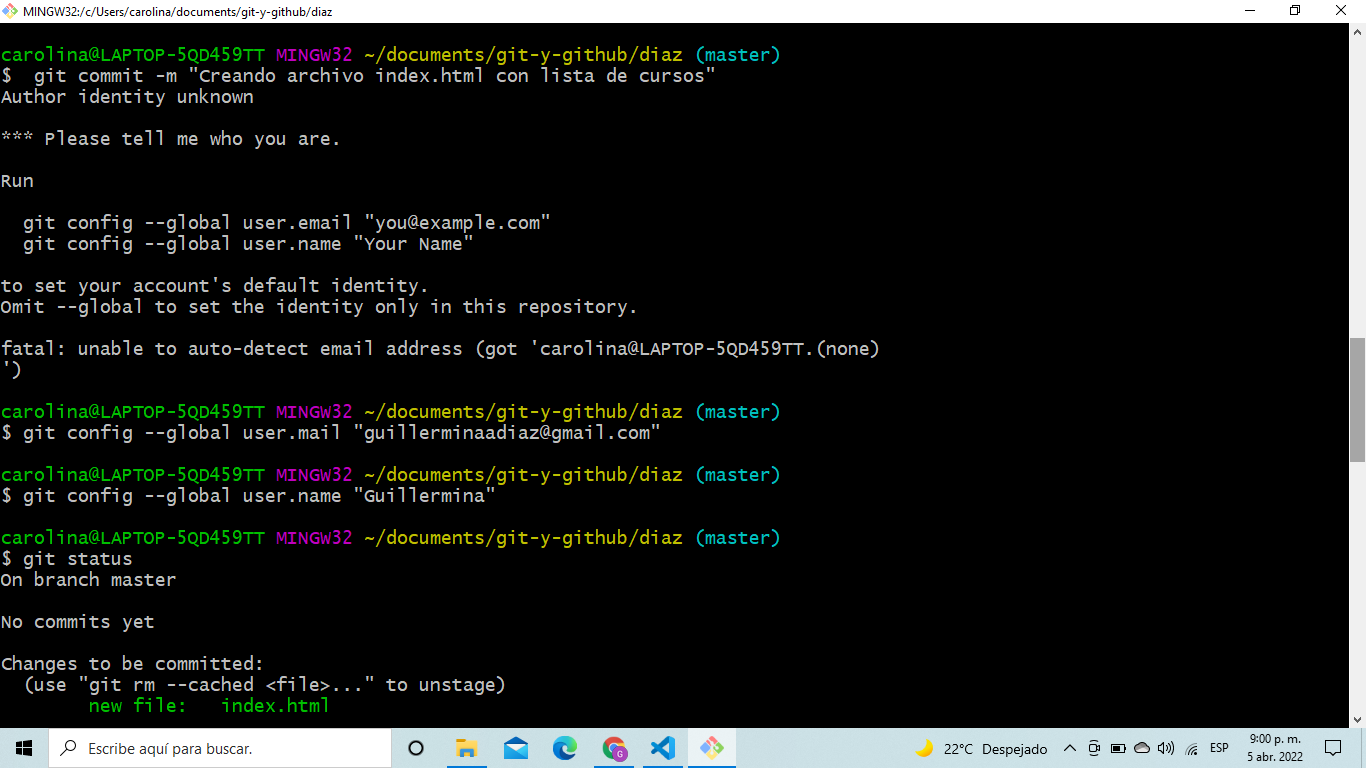Launch Microsoft Edge from the taskbar
The width and height of the screenshot is (1366, 768).
[x=565, y=748]
